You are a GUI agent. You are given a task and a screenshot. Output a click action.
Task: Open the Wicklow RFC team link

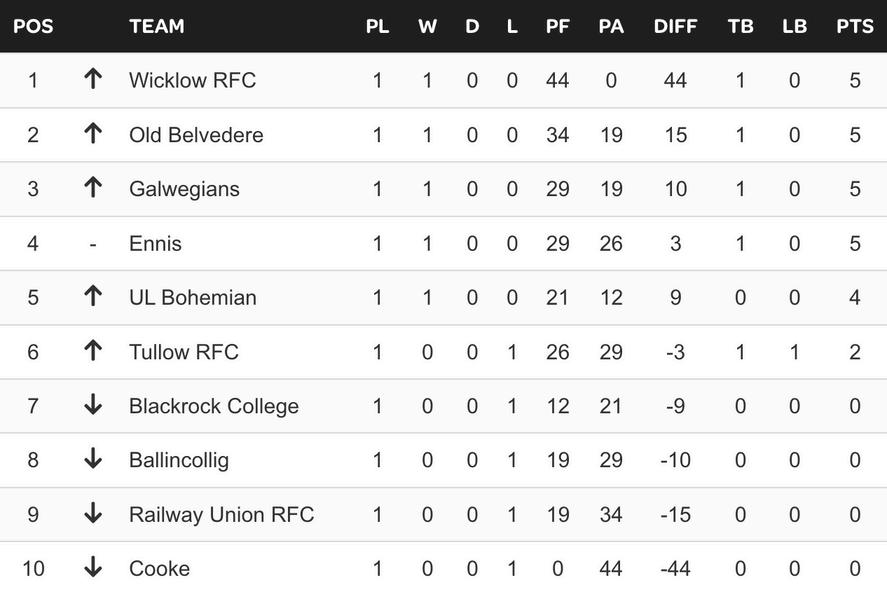(x=192, y=80)
